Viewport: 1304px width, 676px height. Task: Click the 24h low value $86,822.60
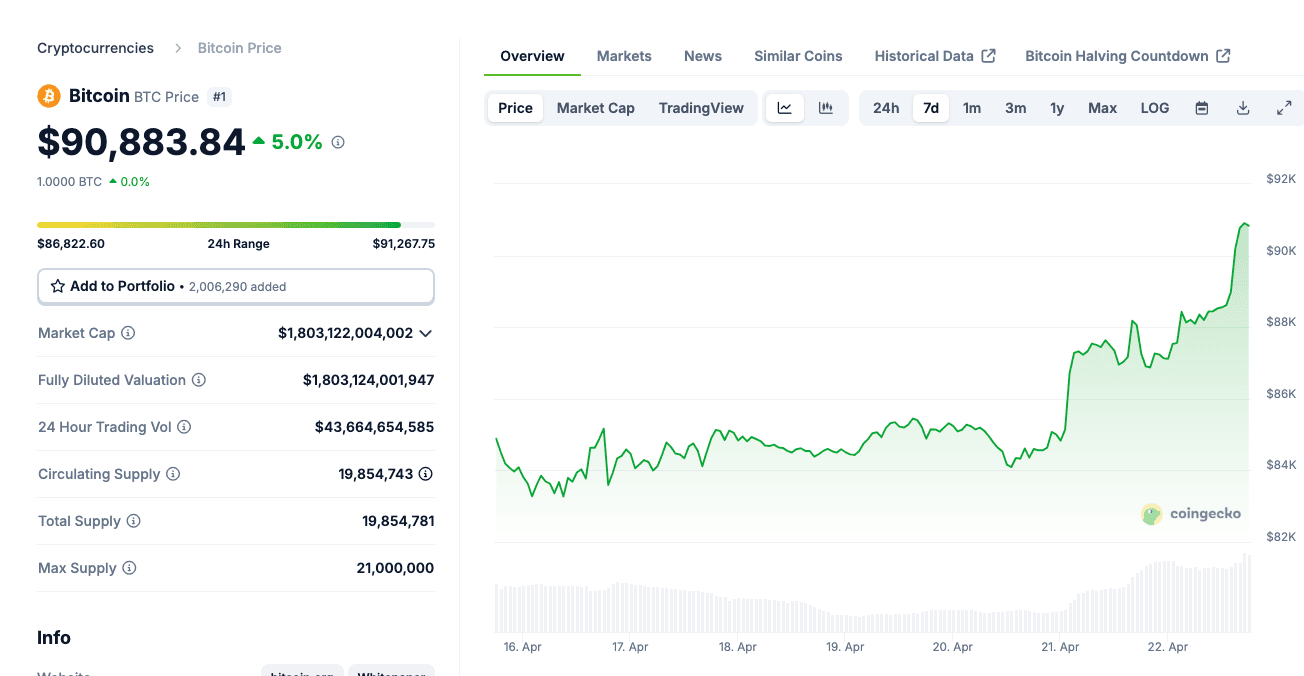[x=71, y=244]
